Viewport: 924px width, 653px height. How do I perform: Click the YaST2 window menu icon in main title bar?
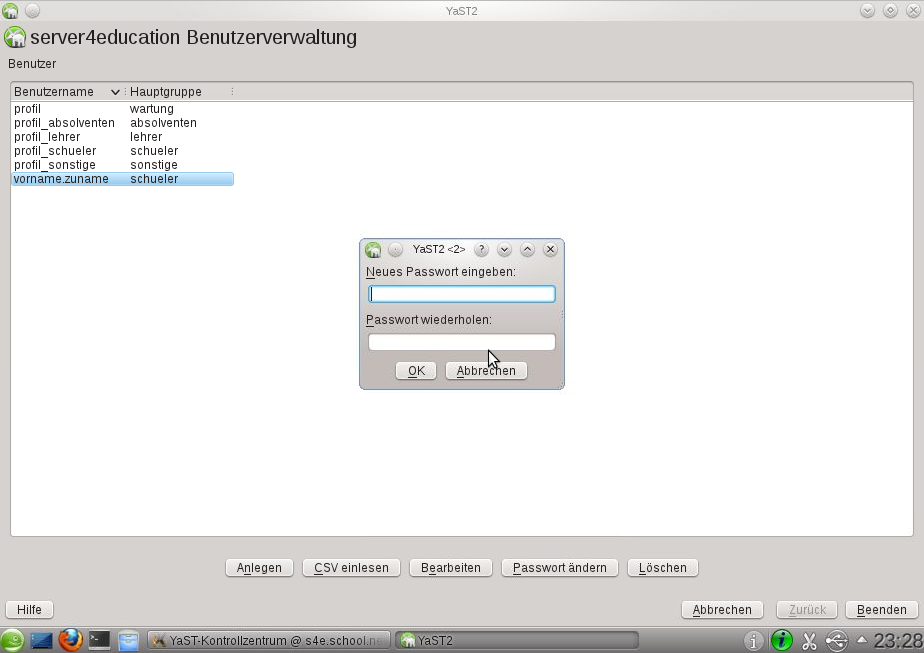(10, 11)
